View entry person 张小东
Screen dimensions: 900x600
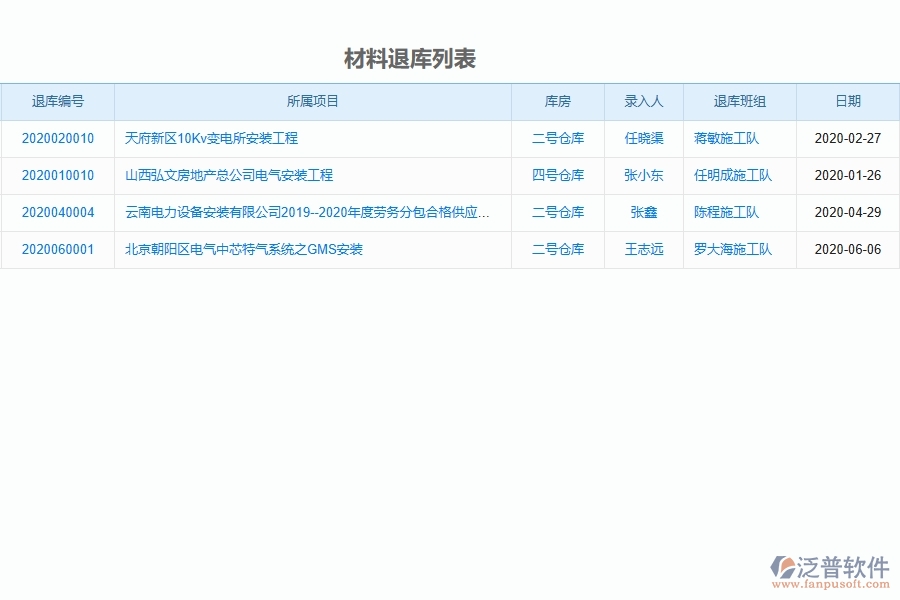643,175
